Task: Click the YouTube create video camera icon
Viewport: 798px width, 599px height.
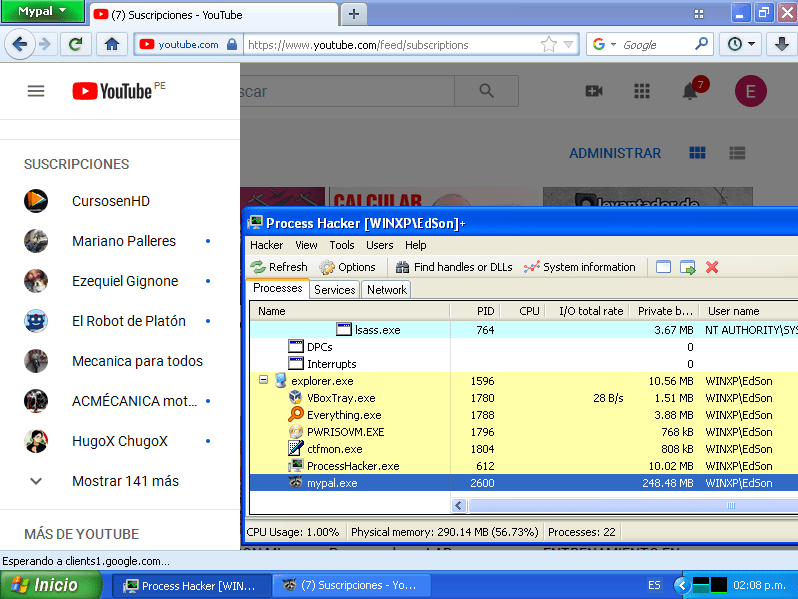Action: coord(593,91)
